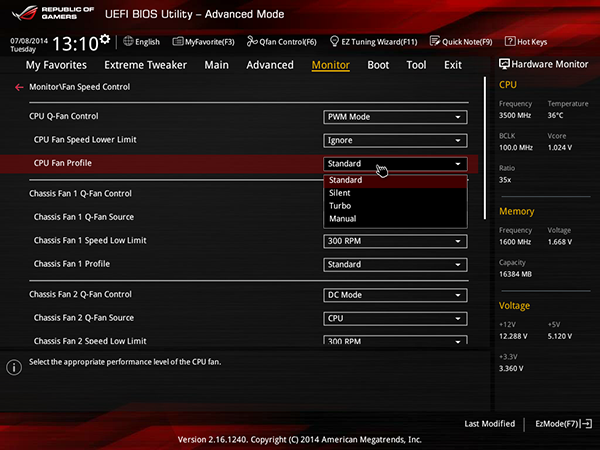Open Chassis Fan 2 Q-Fan Source dropdown

[x=395, y=318]
